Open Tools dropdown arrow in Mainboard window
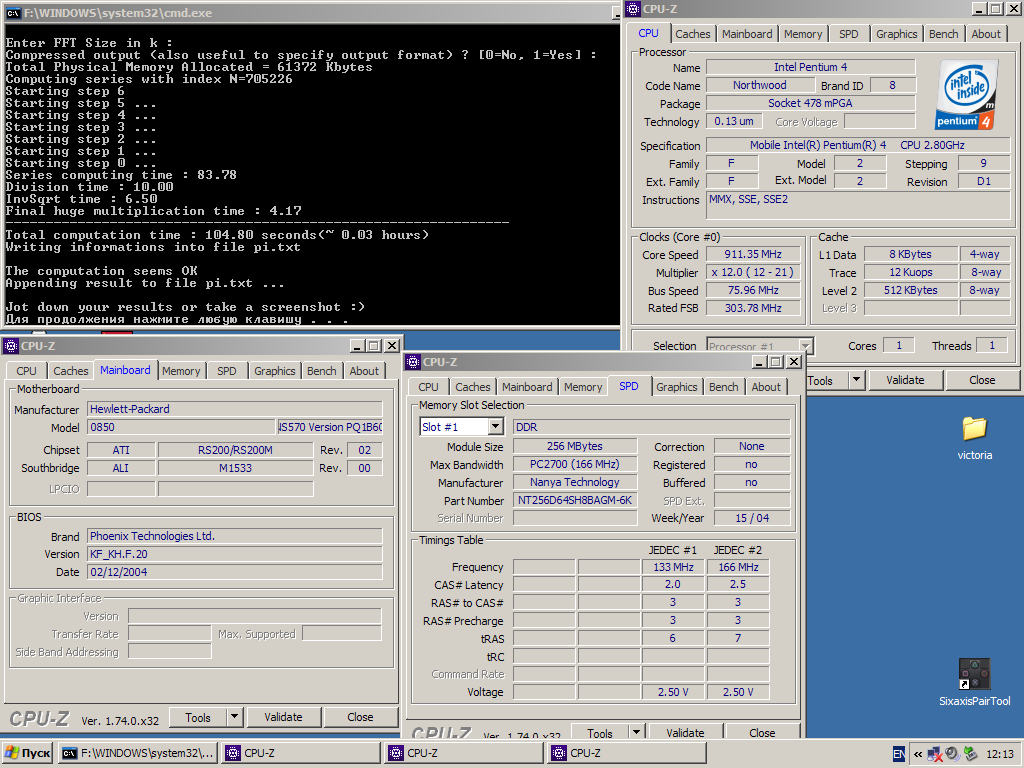Screen dimensions: 1024x768 tap(235, 717)
